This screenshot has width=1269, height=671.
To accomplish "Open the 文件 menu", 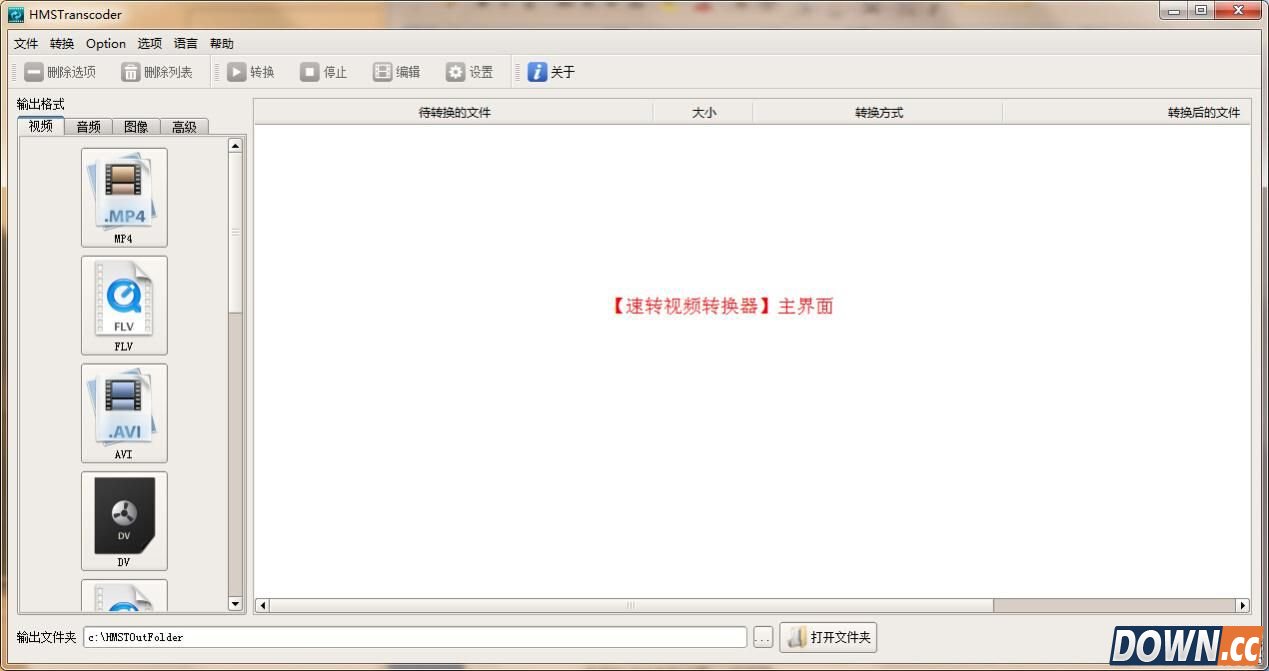I will pyautogui.click(x=26, y=44).
